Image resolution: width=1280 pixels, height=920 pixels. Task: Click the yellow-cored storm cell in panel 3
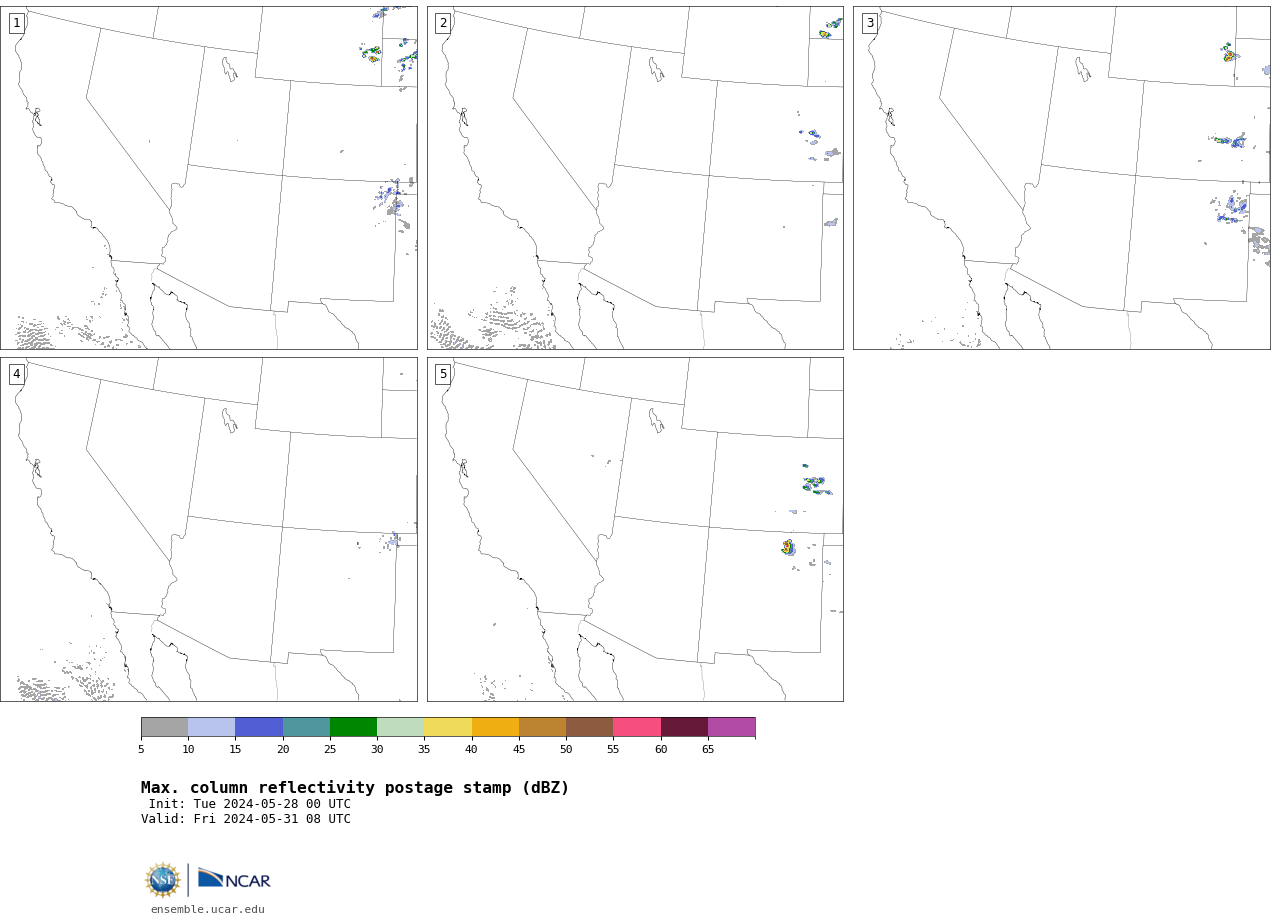click(1229, 56)
